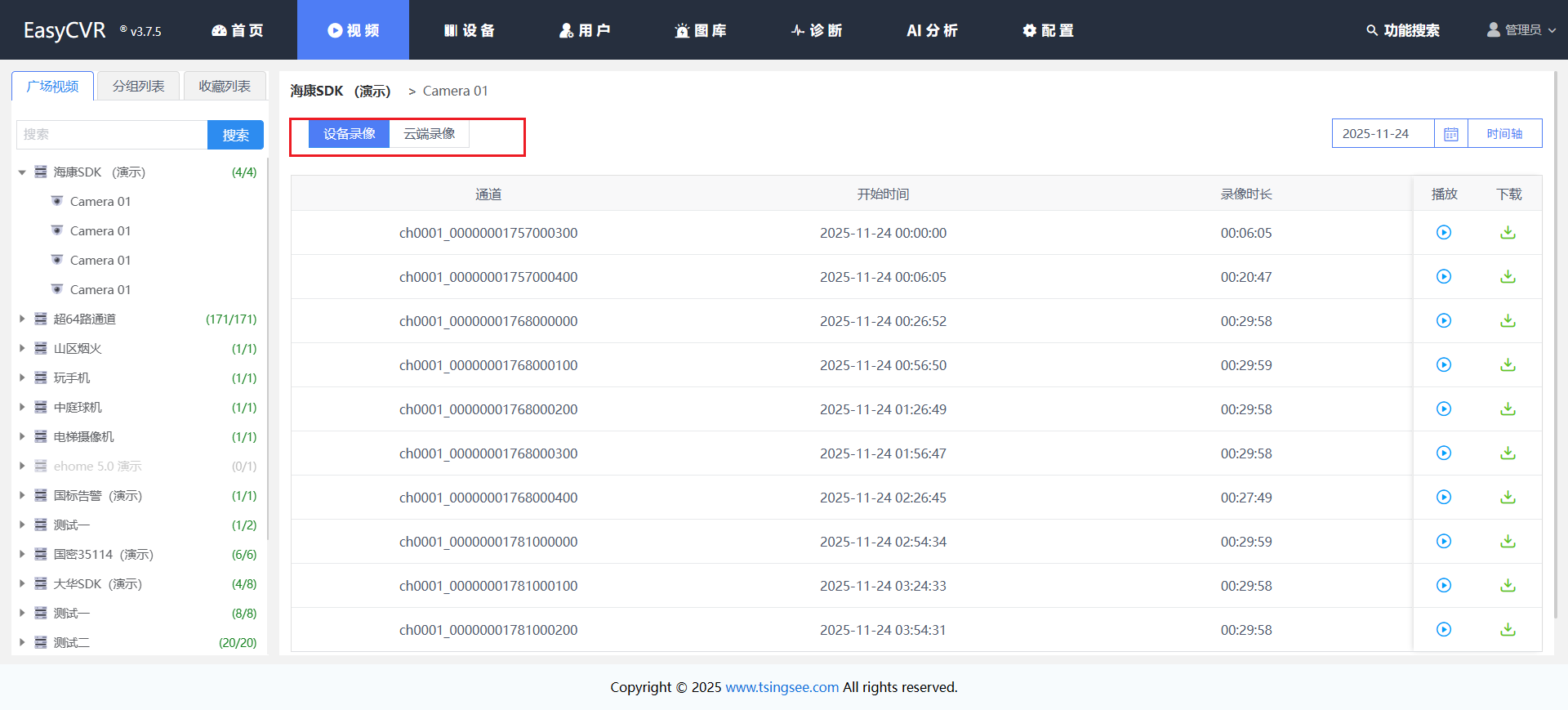Image resolution: width=1568 pixels, height=710 pixels.
Task: Play the recording starting at 00:00:00
Action: point(1443,233)
